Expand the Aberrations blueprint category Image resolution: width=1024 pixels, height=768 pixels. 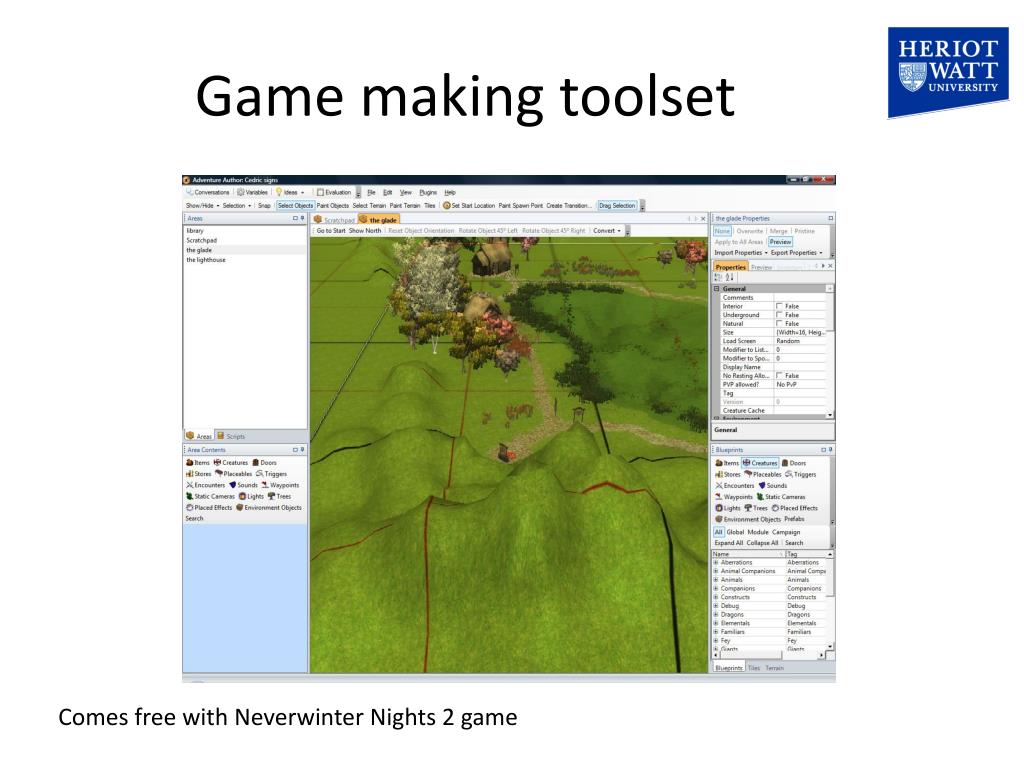[x=716, y=562]
